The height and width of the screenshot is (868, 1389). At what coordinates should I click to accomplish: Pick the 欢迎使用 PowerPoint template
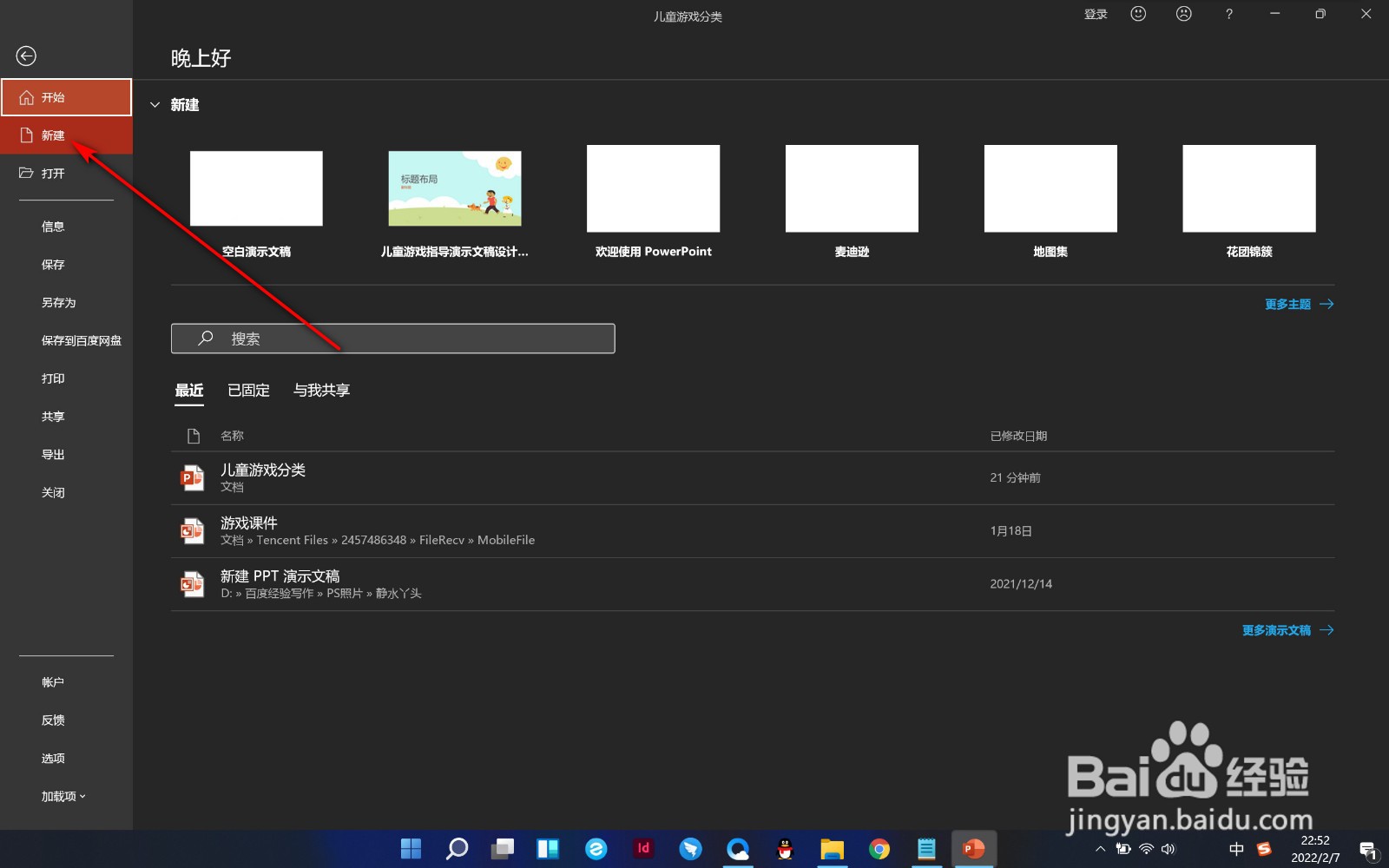click(x=654, y=188)
